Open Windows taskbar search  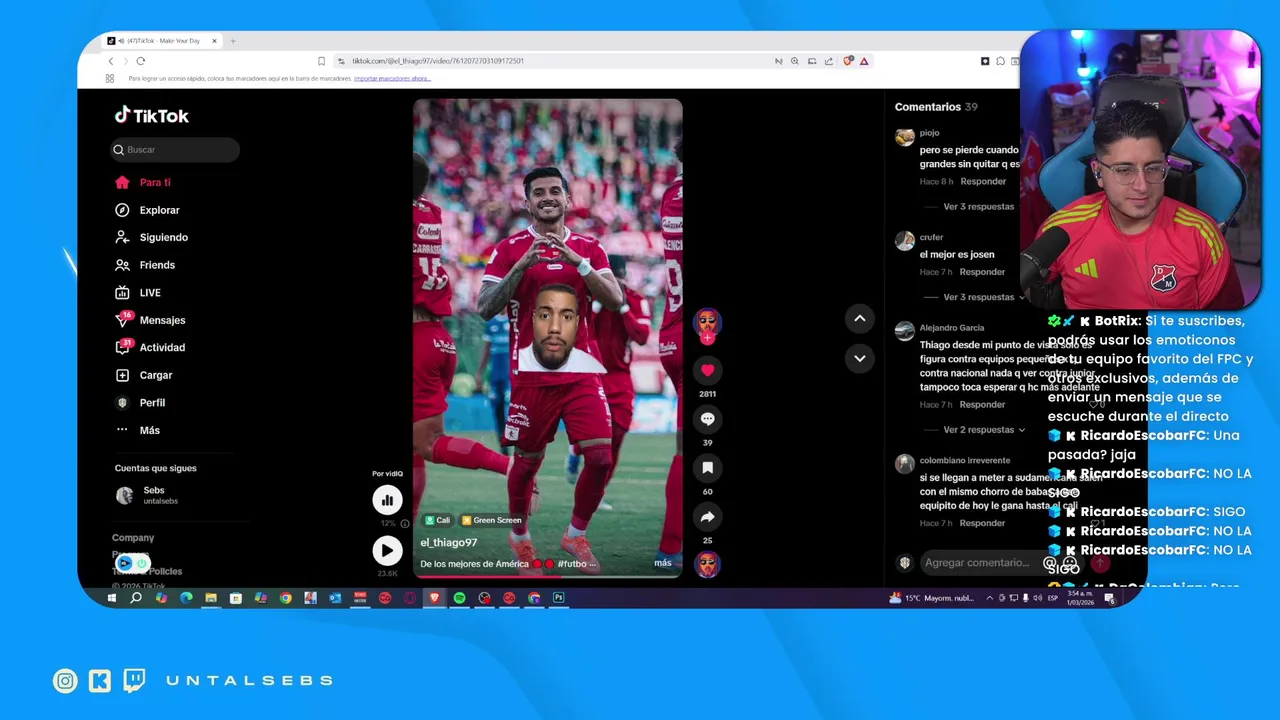tap(136, 598)
